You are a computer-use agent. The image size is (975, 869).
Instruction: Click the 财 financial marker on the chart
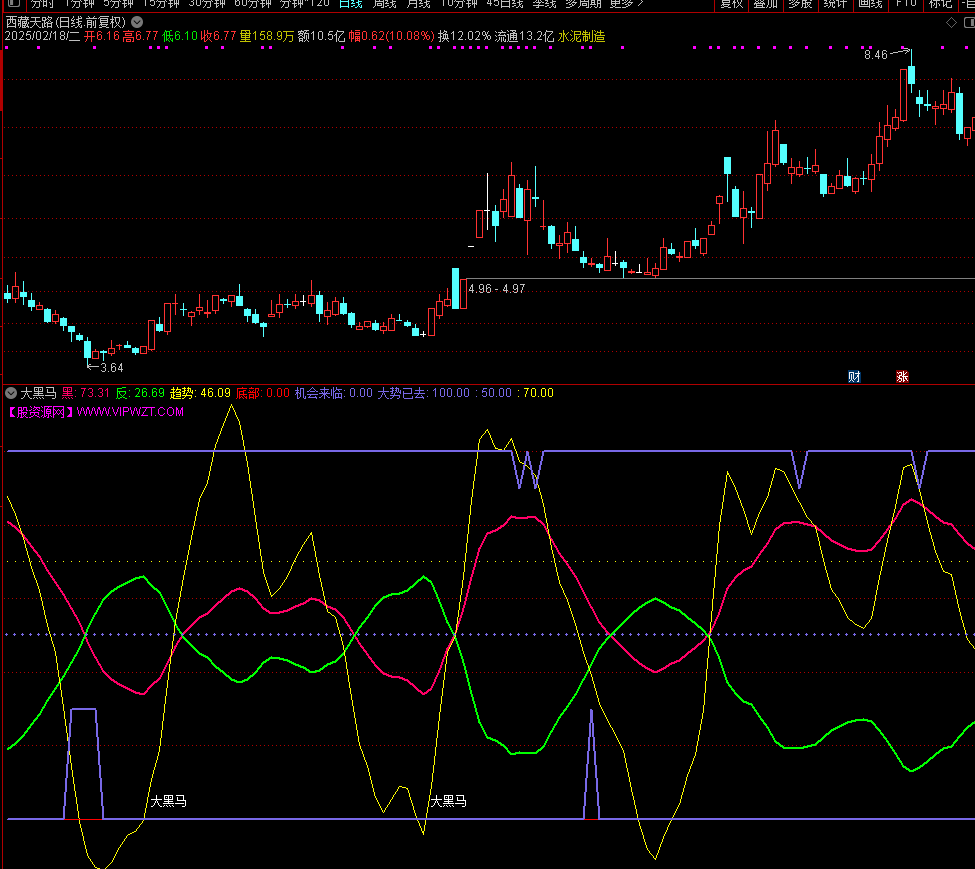[x=854, y=377]
